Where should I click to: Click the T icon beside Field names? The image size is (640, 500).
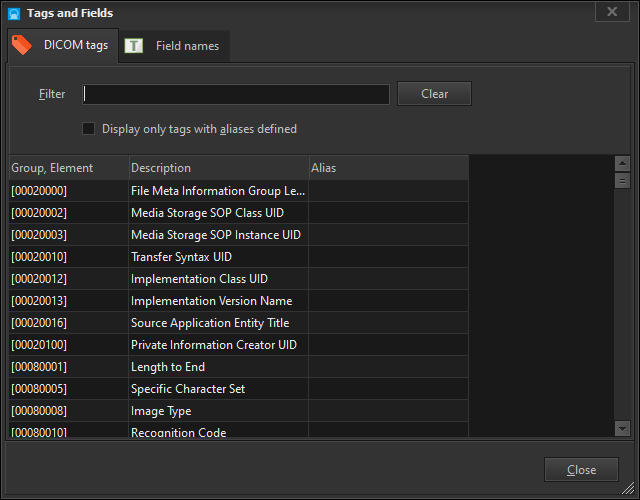pos(134,46)
